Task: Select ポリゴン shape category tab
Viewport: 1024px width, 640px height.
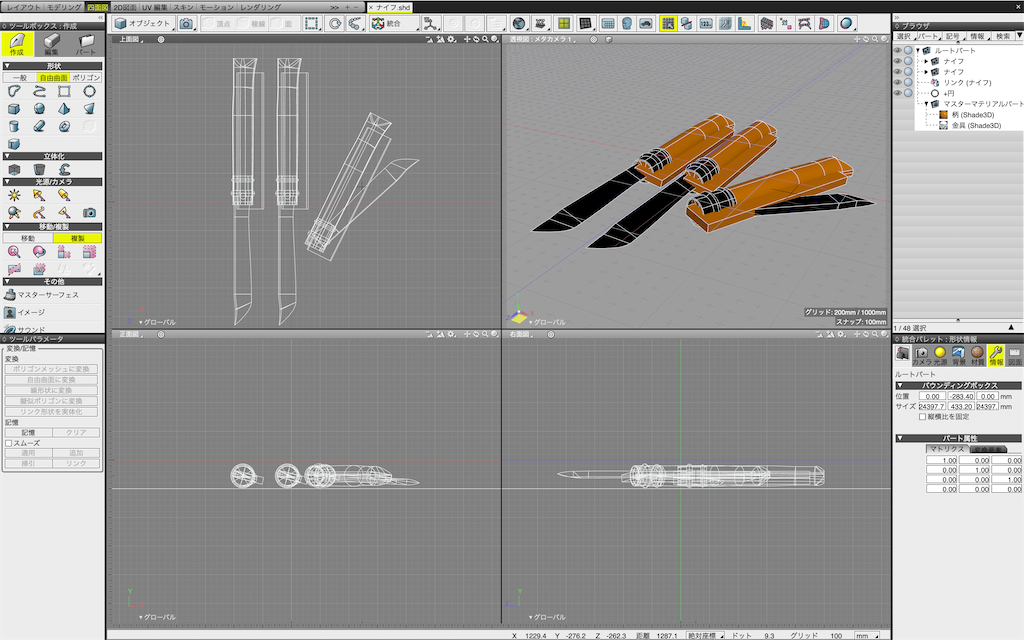Action: pyautogui.click(x=86, y=78)
